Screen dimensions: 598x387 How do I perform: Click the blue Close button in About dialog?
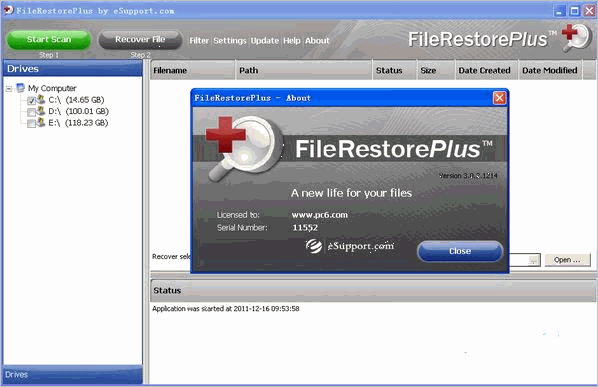(460, 251)
